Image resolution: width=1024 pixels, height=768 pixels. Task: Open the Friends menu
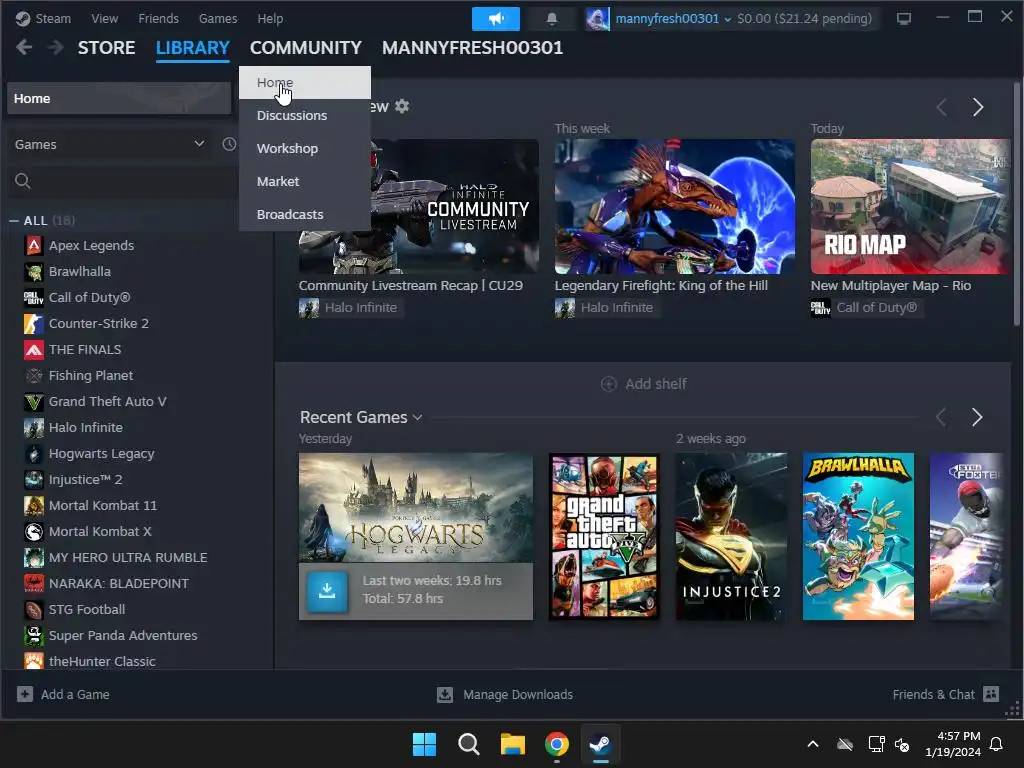click(159, 18)
